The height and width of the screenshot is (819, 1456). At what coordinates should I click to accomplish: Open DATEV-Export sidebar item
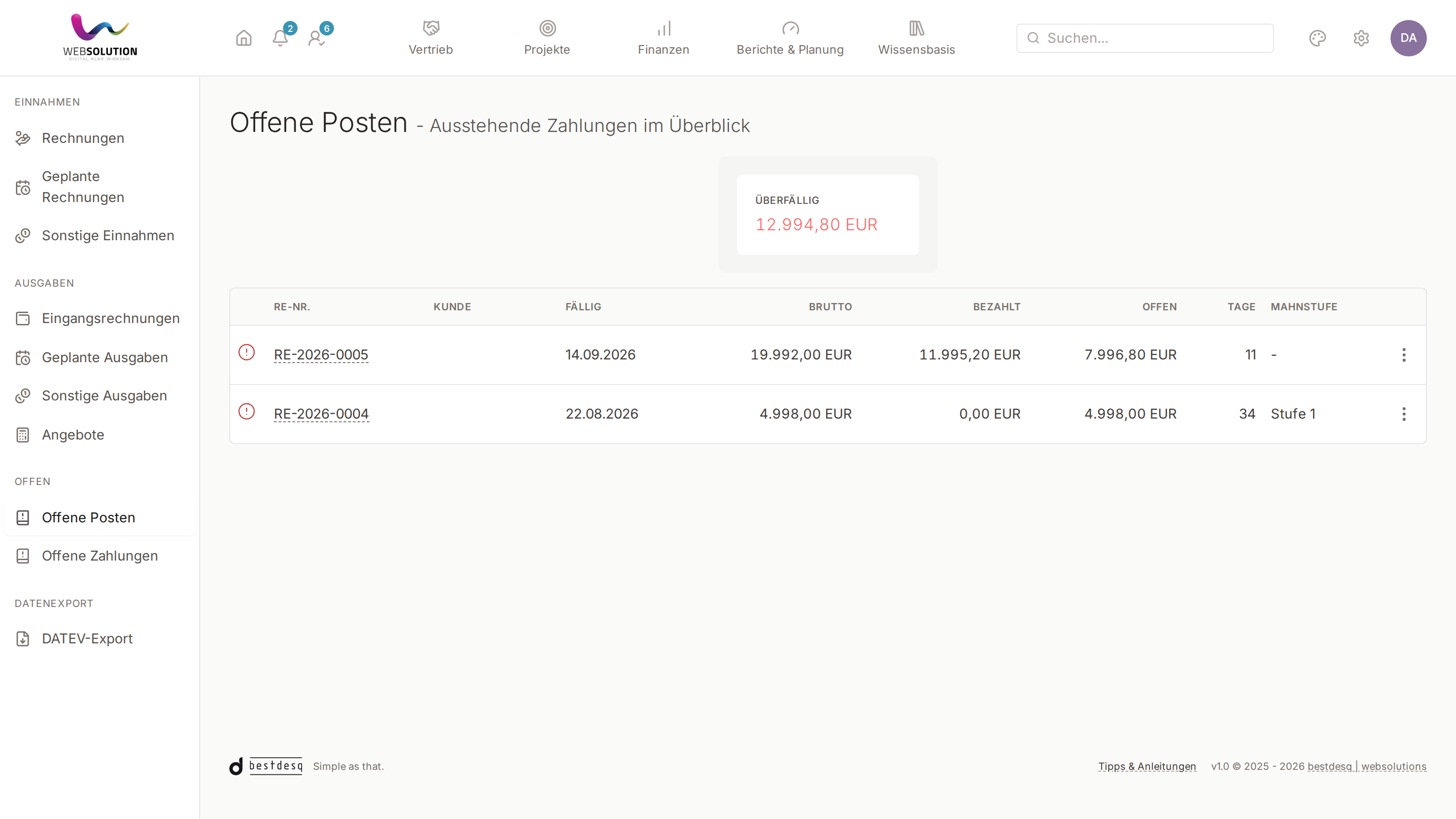(x=100, y=639)
